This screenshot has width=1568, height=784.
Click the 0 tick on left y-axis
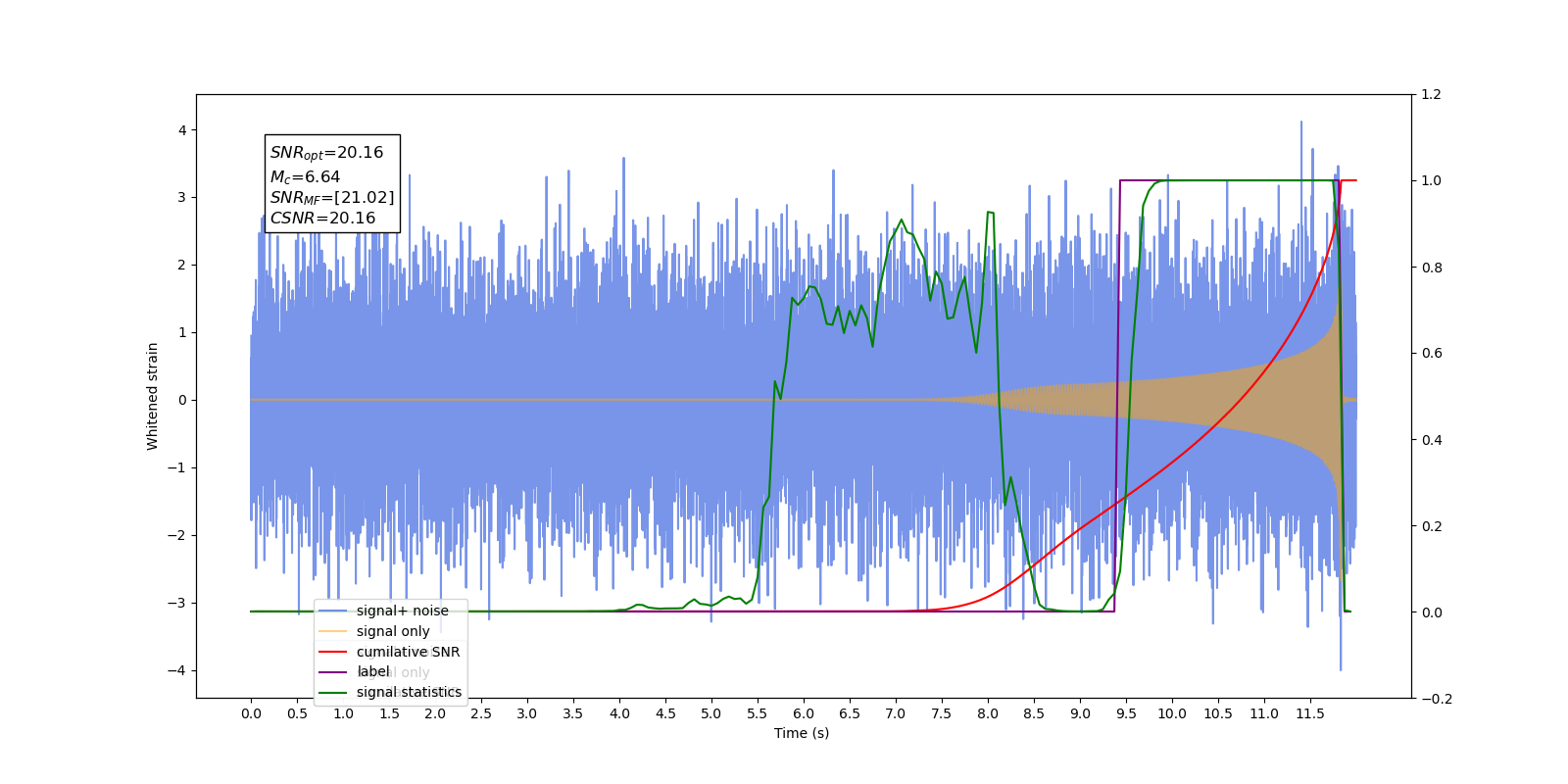tap(181, 400)
